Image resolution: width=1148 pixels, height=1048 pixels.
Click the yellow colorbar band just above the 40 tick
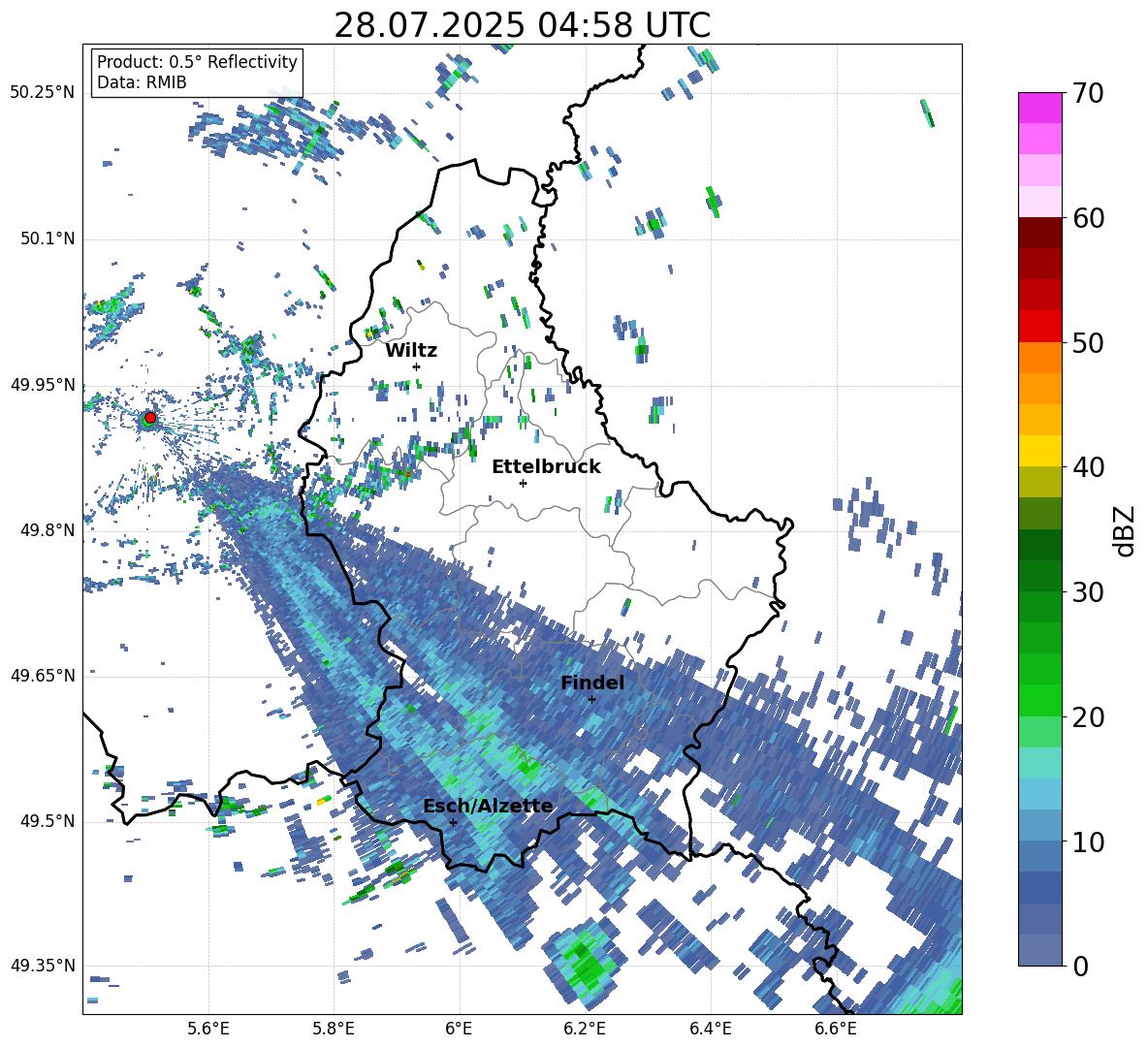point(1039,451)
